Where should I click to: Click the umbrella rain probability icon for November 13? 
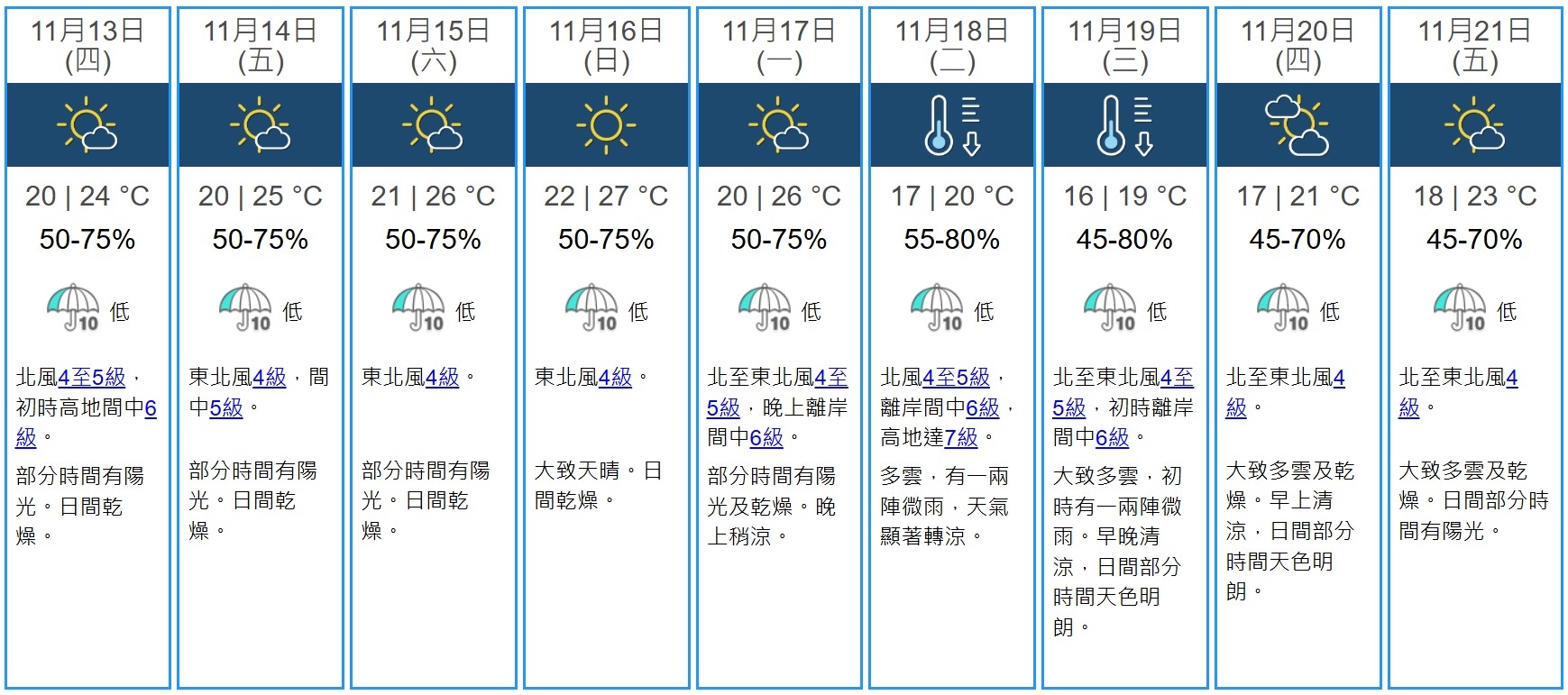click(x=74, y=308)
